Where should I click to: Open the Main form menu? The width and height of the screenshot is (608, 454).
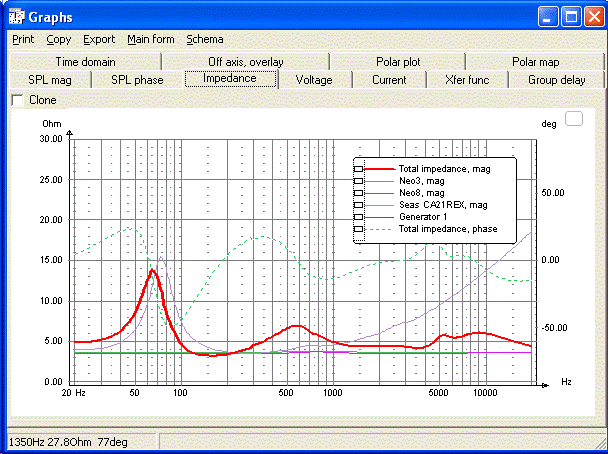click(x=151, y=40)
